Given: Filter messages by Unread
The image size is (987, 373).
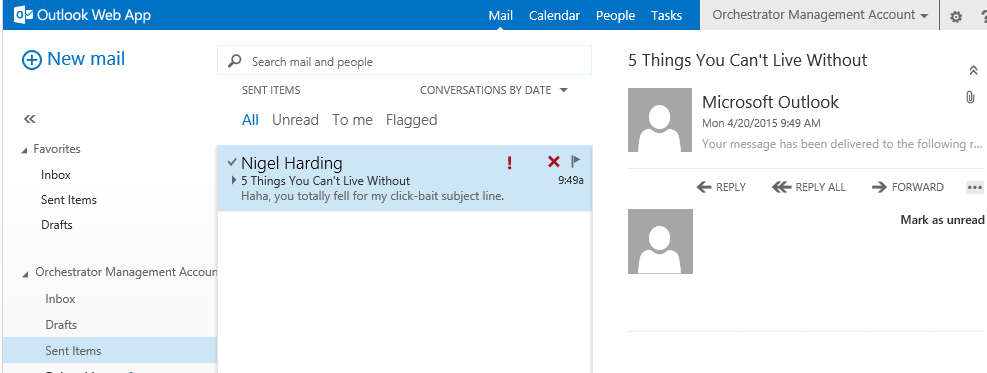Looking at the screenshot, I should pos(295,120).
